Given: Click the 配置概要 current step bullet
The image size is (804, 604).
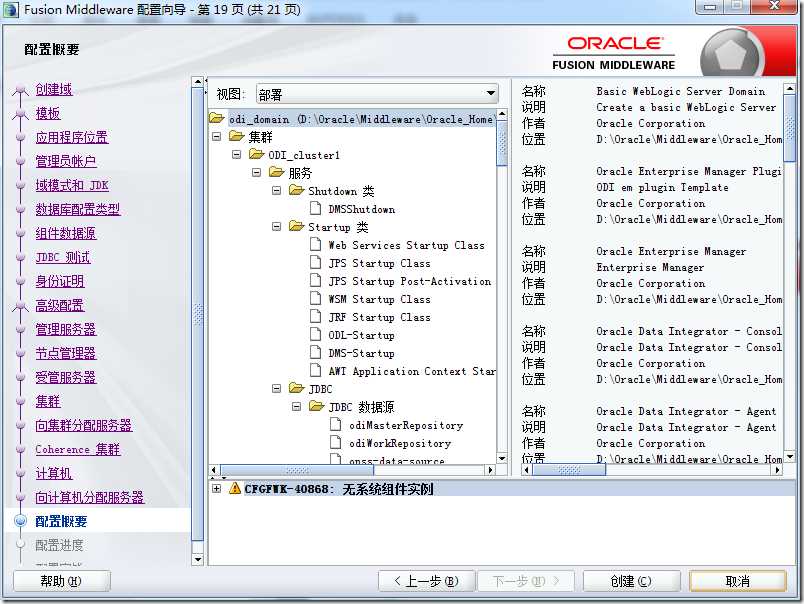Looking at the screenshot, I should point(21,521).
